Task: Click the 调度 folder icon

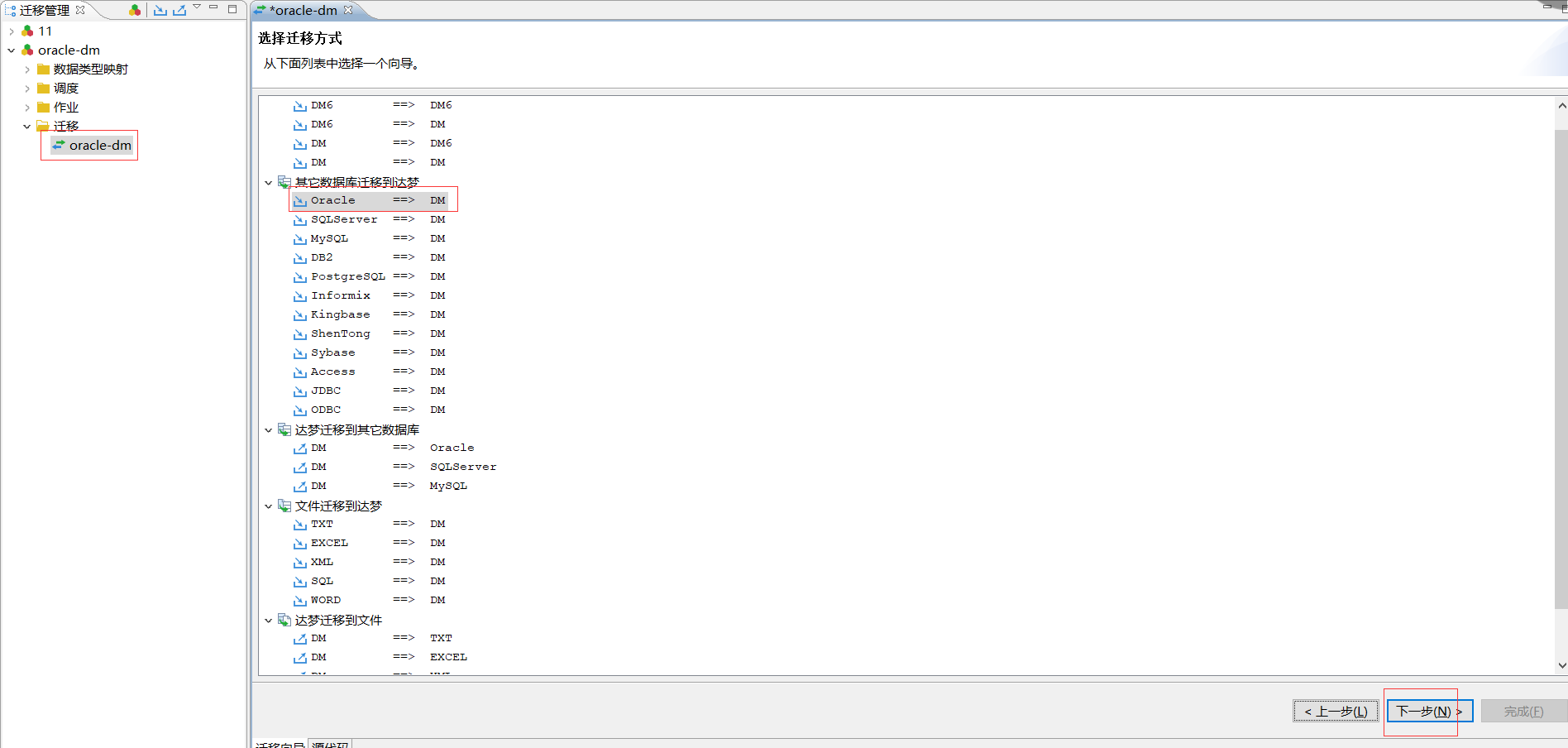Action: (x=43, y=89)
